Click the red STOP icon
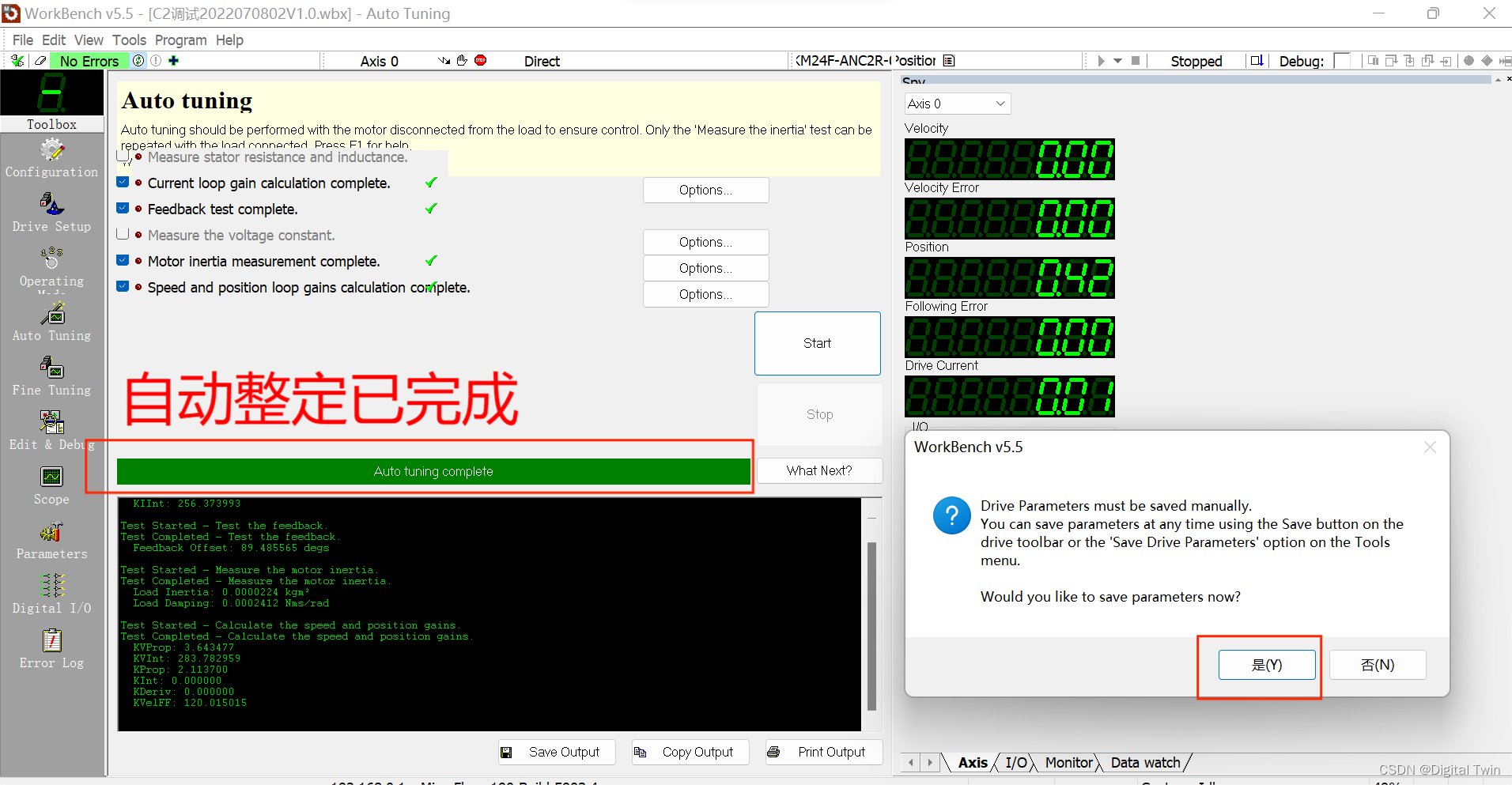The width and height of the screenshot is (1512, 785). (480, 60)
